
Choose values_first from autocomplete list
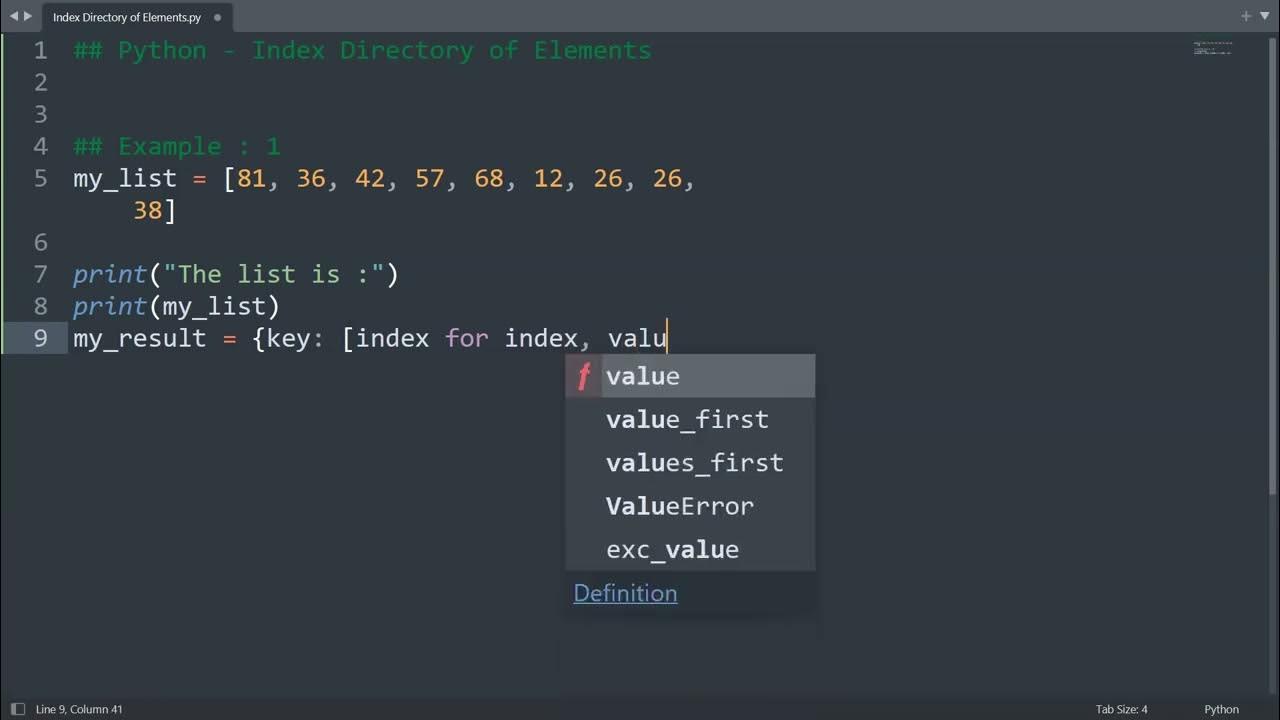pyautogui.click(x=694, y=463)
